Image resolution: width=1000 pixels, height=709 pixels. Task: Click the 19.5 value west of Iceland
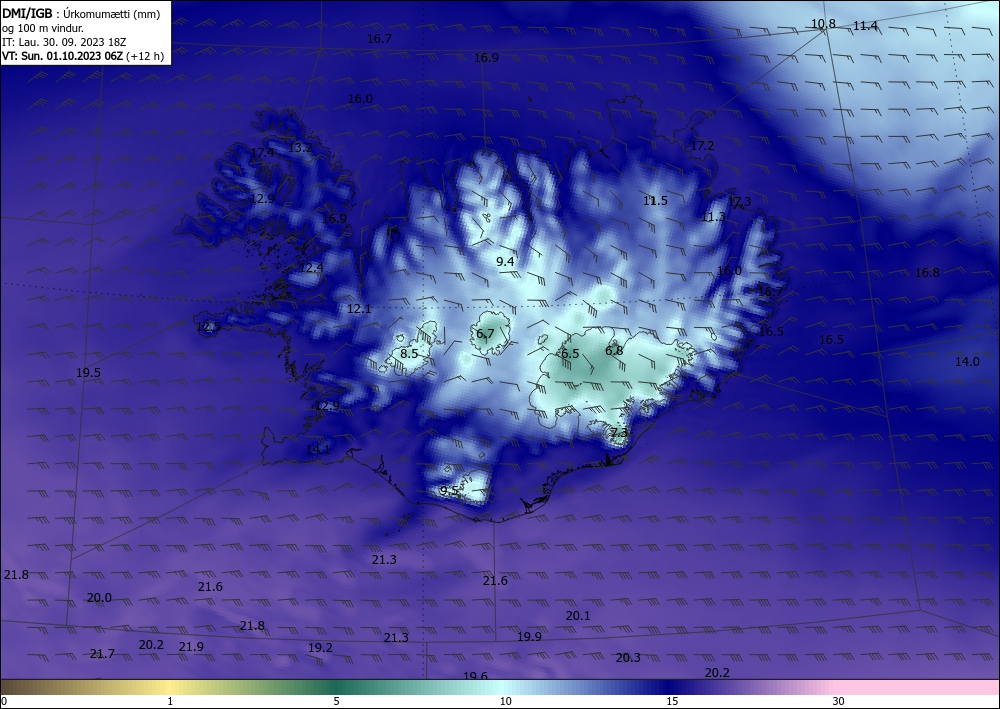pyautogui.click(x=88, y=372)
